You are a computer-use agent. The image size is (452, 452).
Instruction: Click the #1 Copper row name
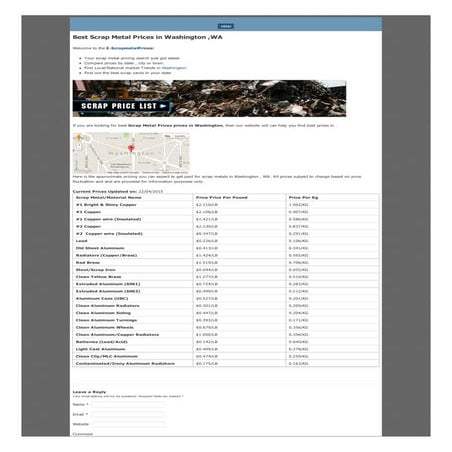pyautogui.click(x=88, y=212)
